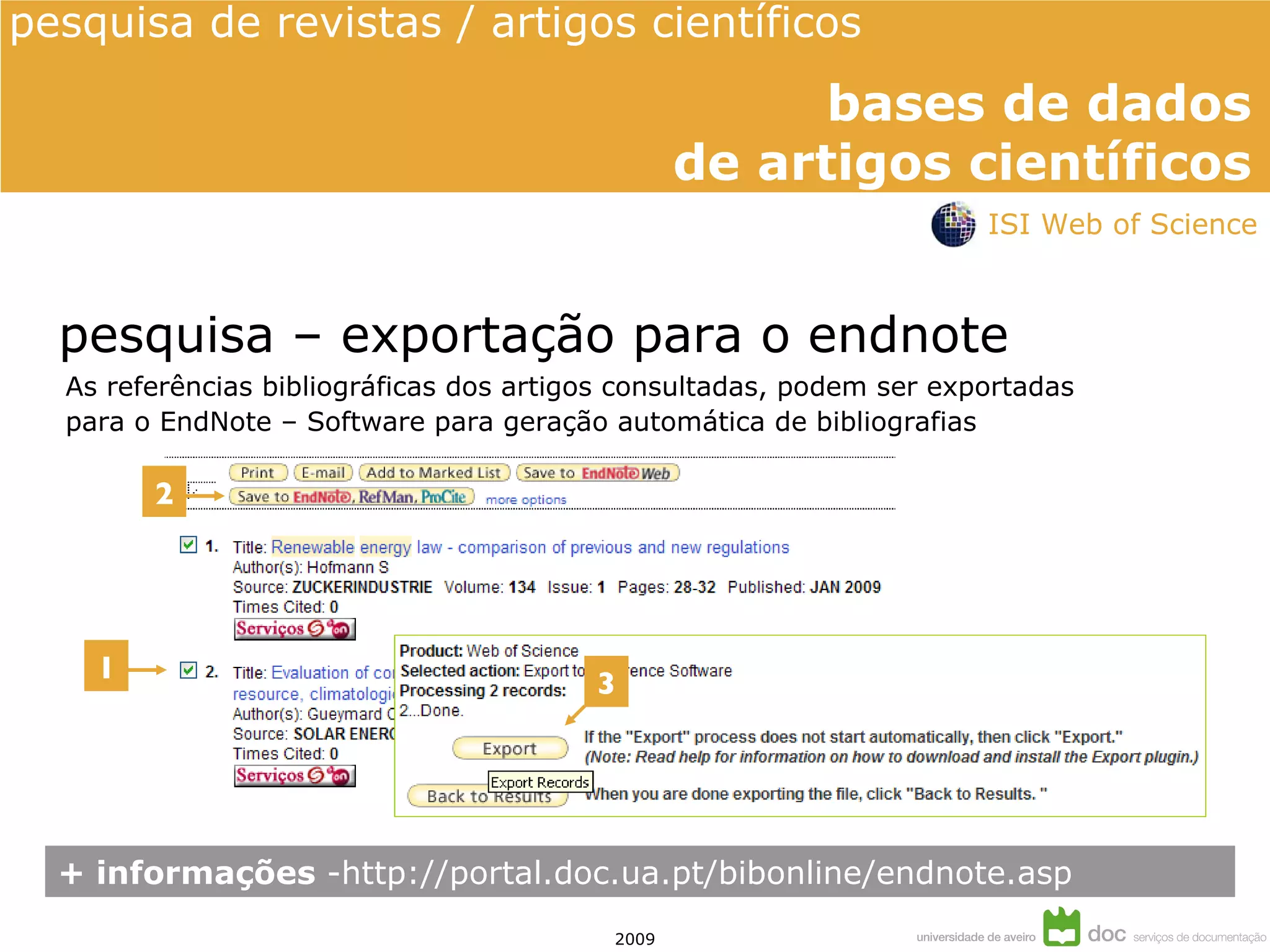Toggle checkbox for record 1
1270x952 pixels.
pos(188,545)
